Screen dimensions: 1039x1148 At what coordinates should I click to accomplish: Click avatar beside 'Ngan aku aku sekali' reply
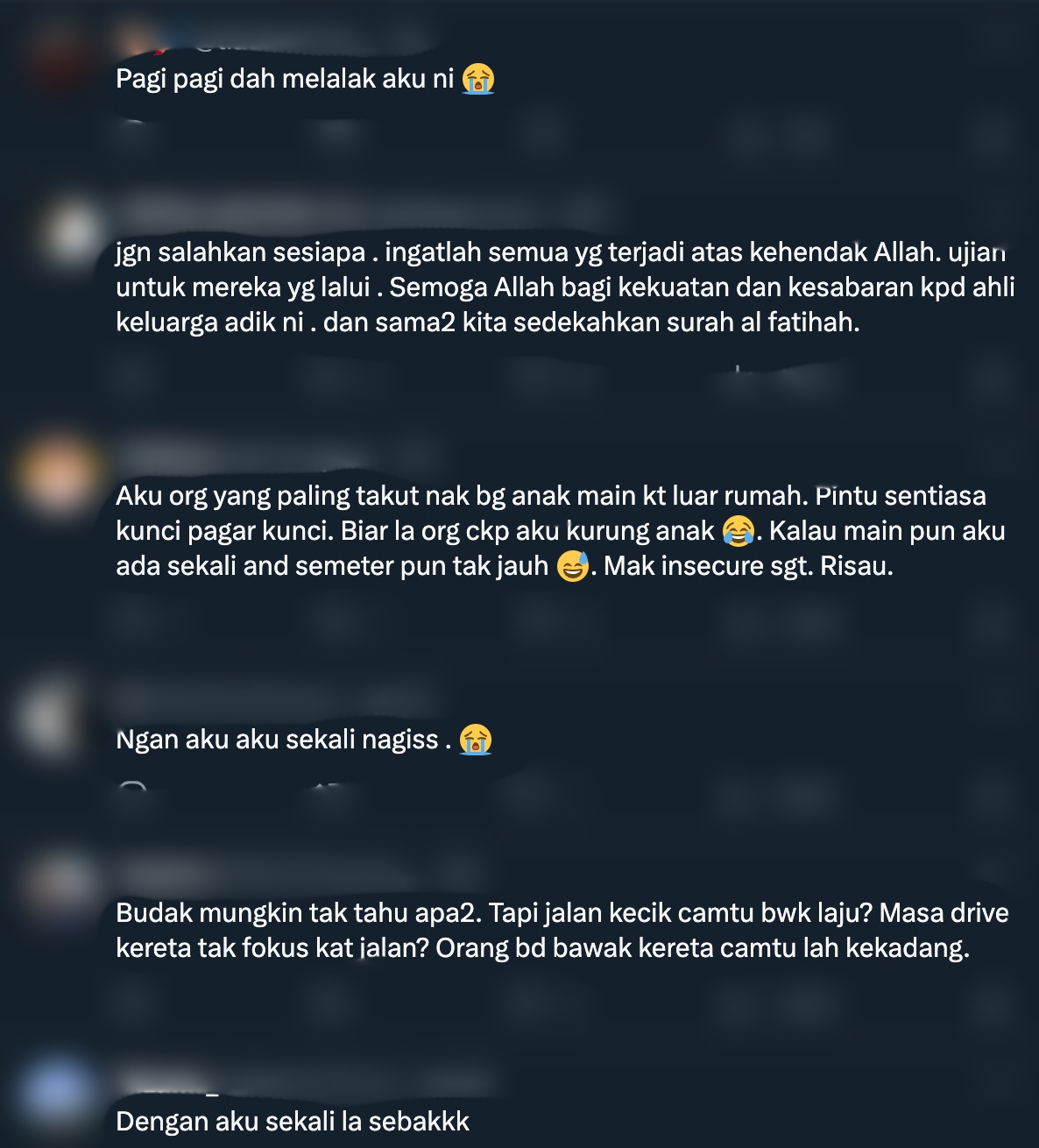pyautogui.click(x=54, y=719)
